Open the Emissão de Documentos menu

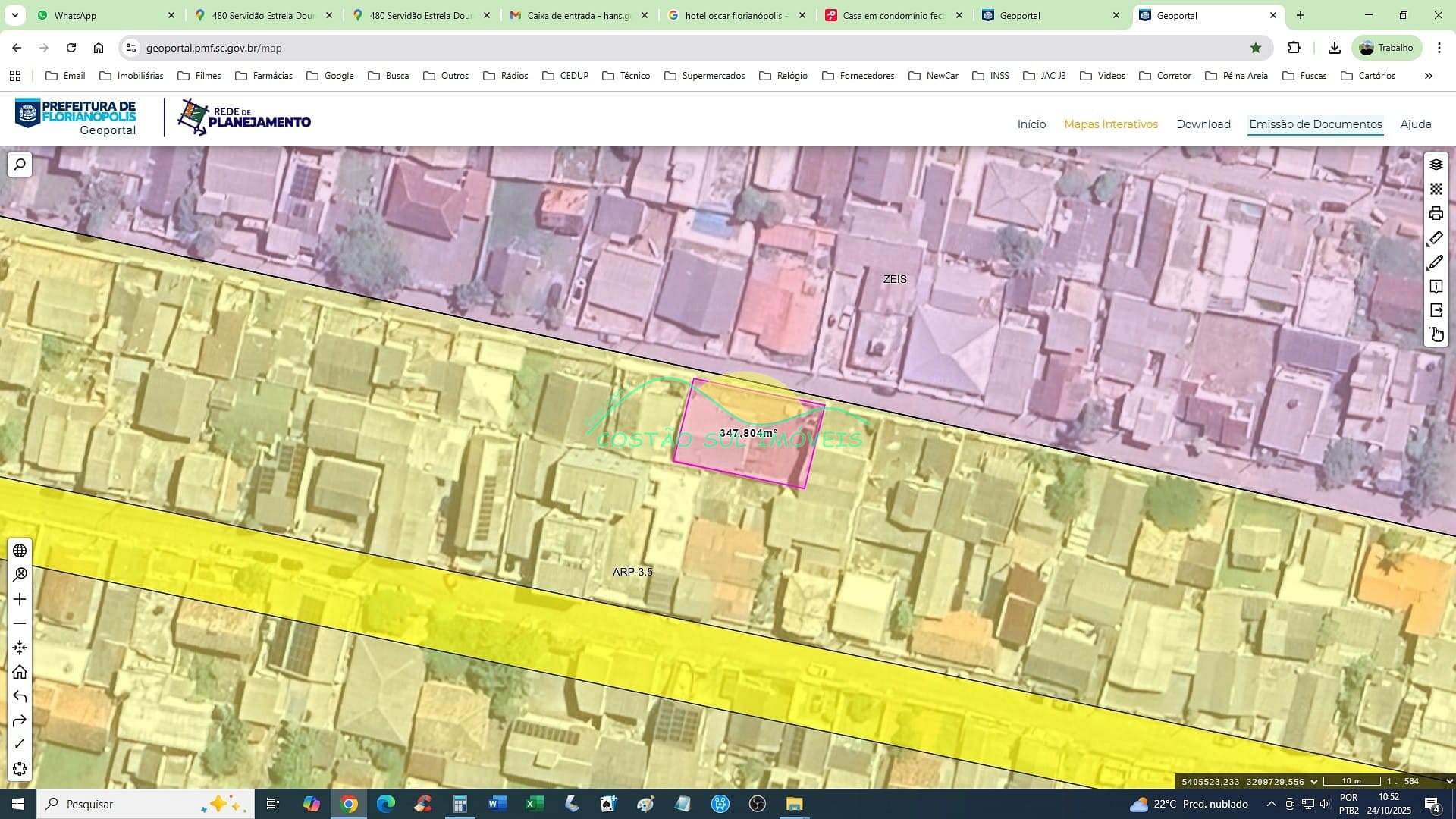1315,124
